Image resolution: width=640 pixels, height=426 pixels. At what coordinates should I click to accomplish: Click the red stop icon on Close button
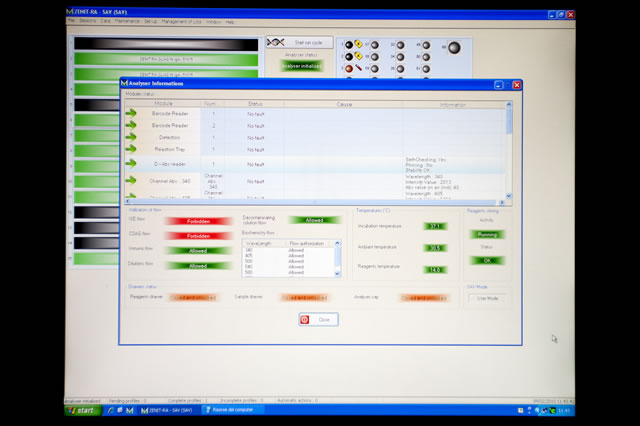click(305, 319)
